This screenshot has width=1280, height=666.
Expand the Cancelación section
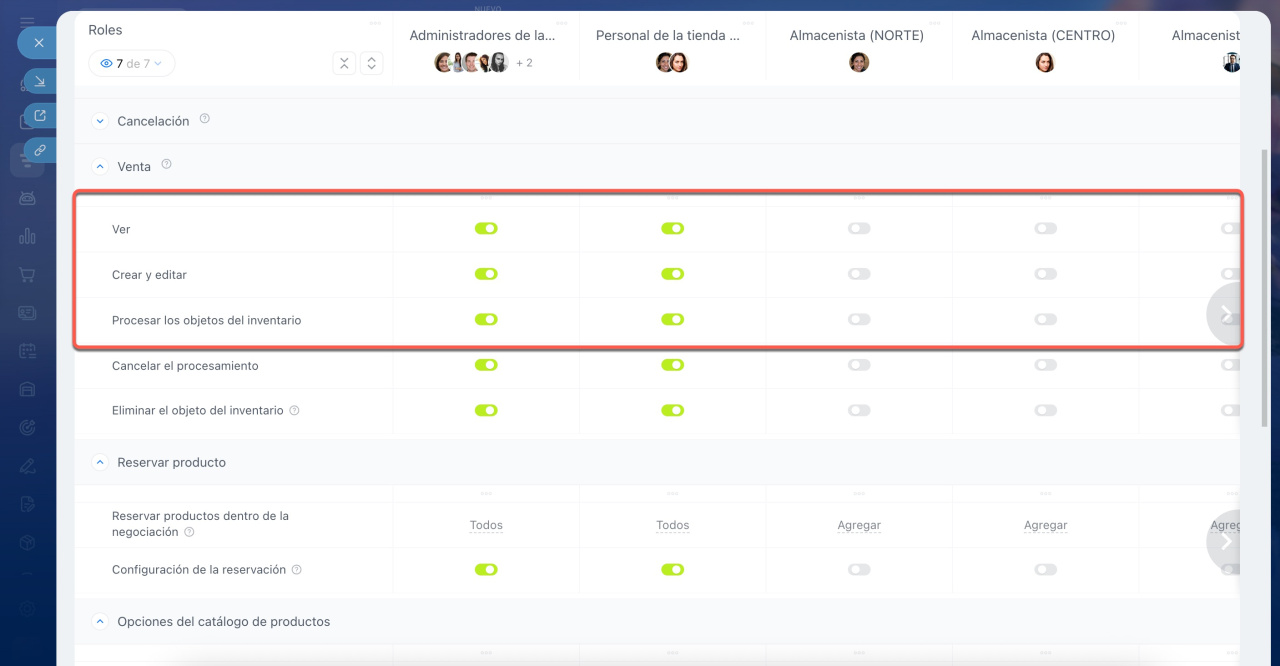click(x=100, y=121)
